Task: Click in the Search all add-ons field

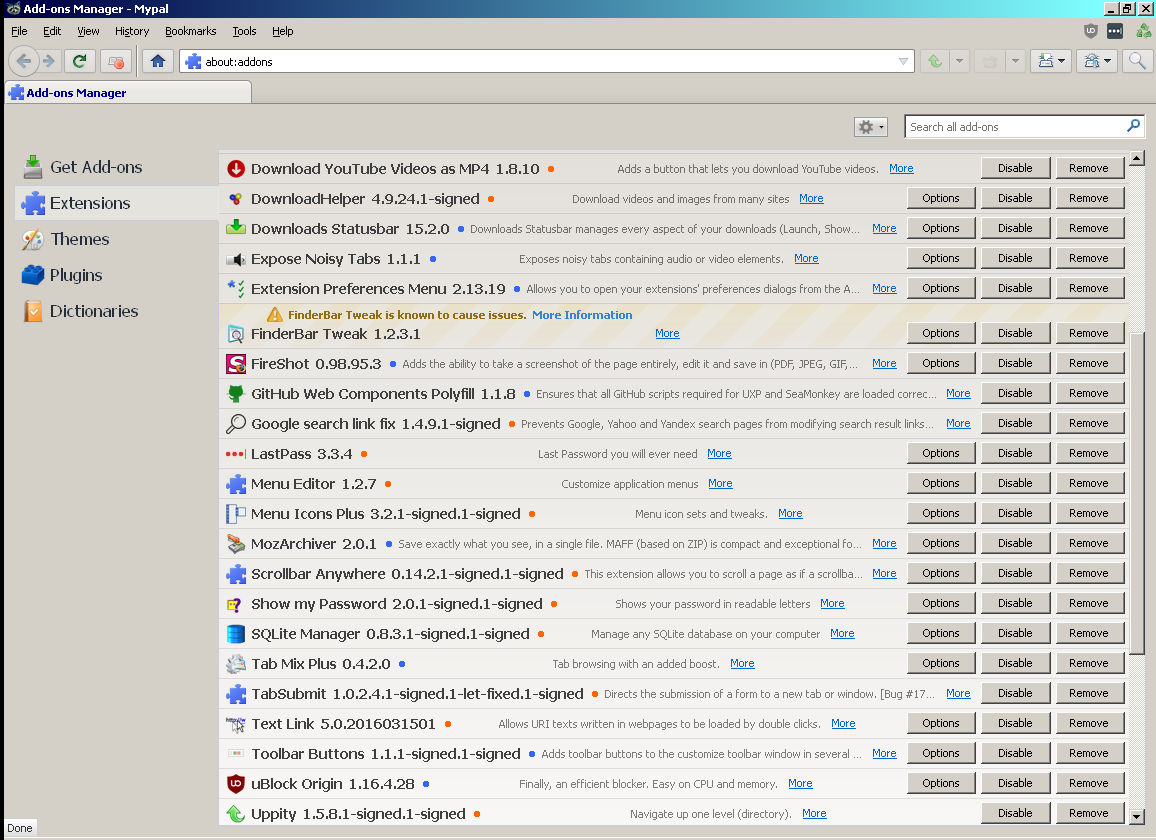Action: (x=1014, y=127)
